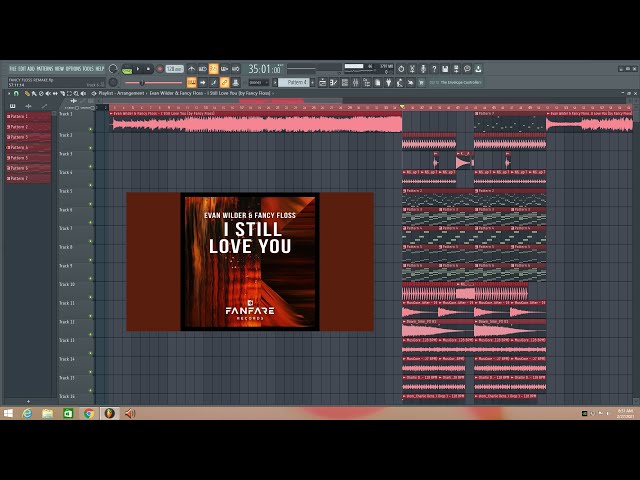Select the playlist slice tool
This screenshot has height=480, width=640.
pos(62,93)
